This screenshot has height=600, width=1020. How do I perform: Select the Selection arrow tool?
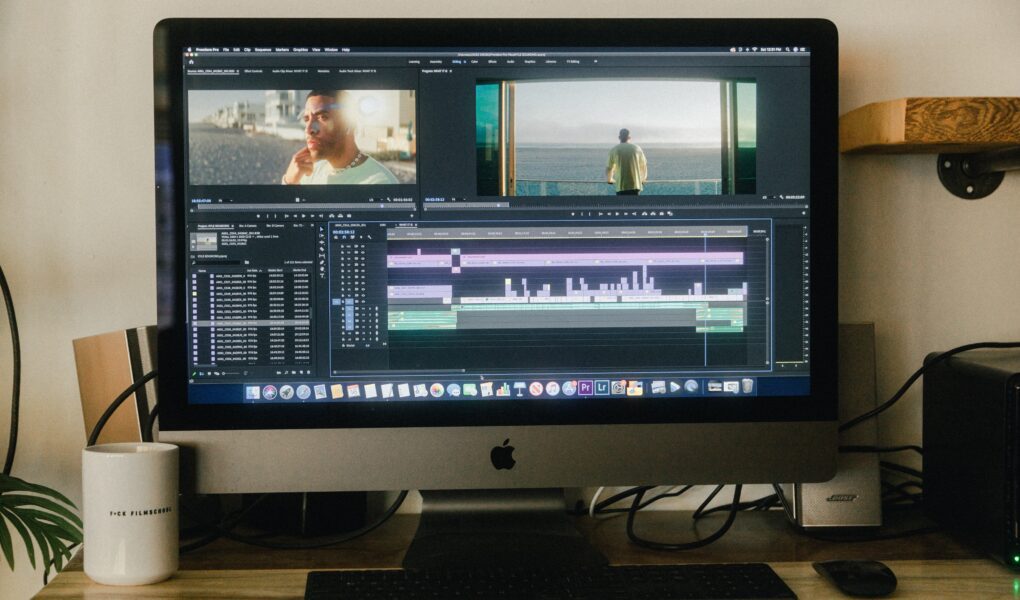click(x=321, y=229)
